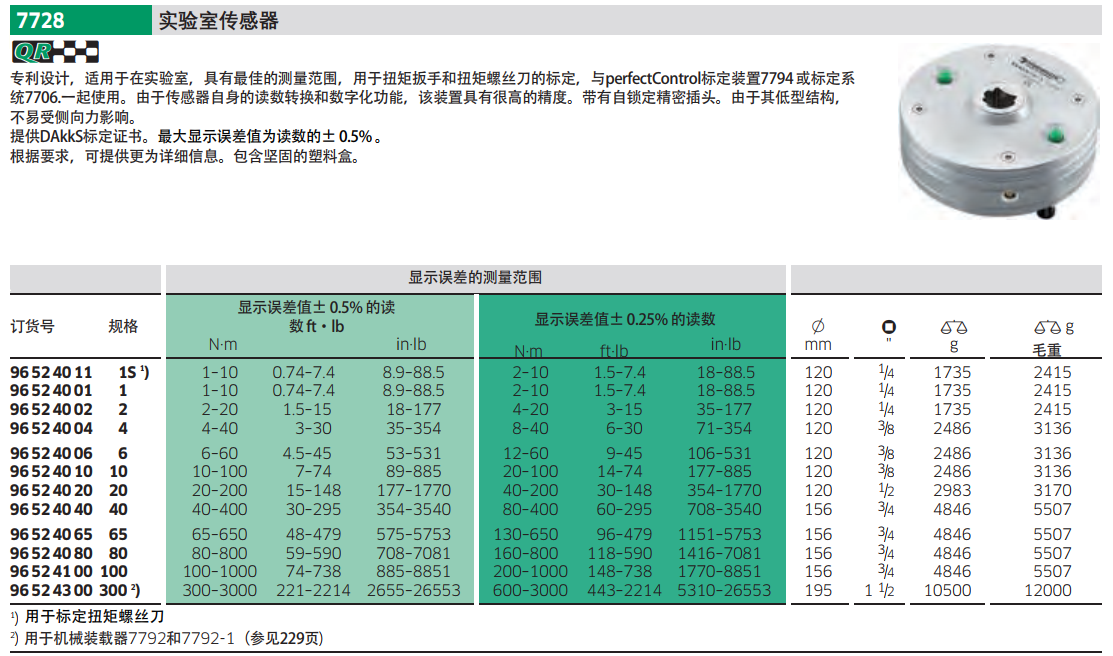Click the 实验室传感器 title

coord(219,20)
